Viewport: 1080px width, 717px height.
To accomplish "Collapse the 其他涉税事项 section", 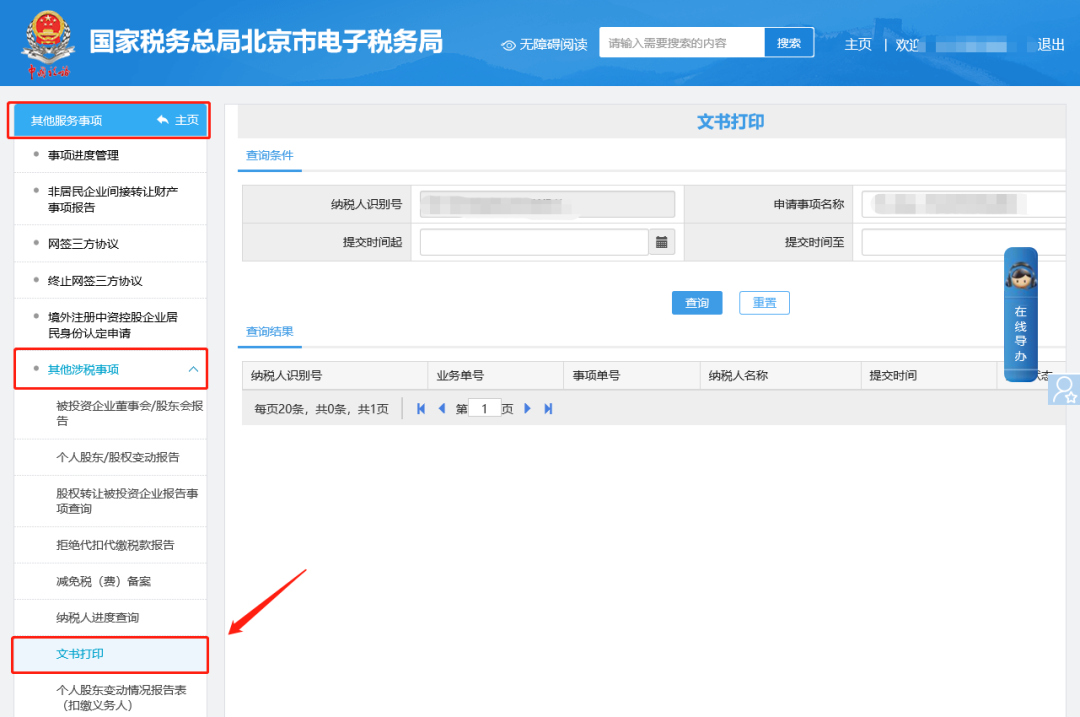I will coord(193,370).
